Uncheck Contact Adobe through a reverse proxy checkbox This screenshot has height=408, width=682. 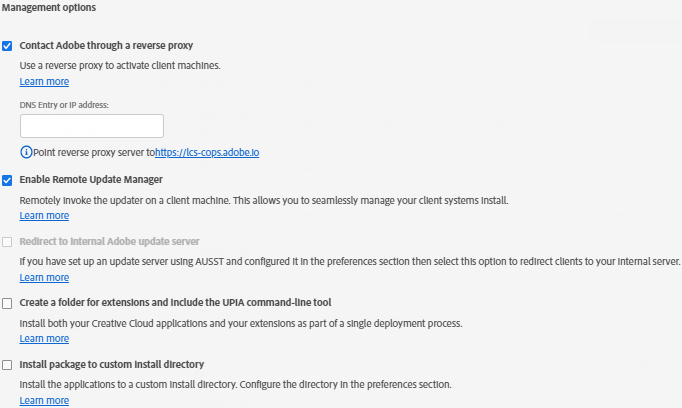pyautogui.click(x=8, y=46)
